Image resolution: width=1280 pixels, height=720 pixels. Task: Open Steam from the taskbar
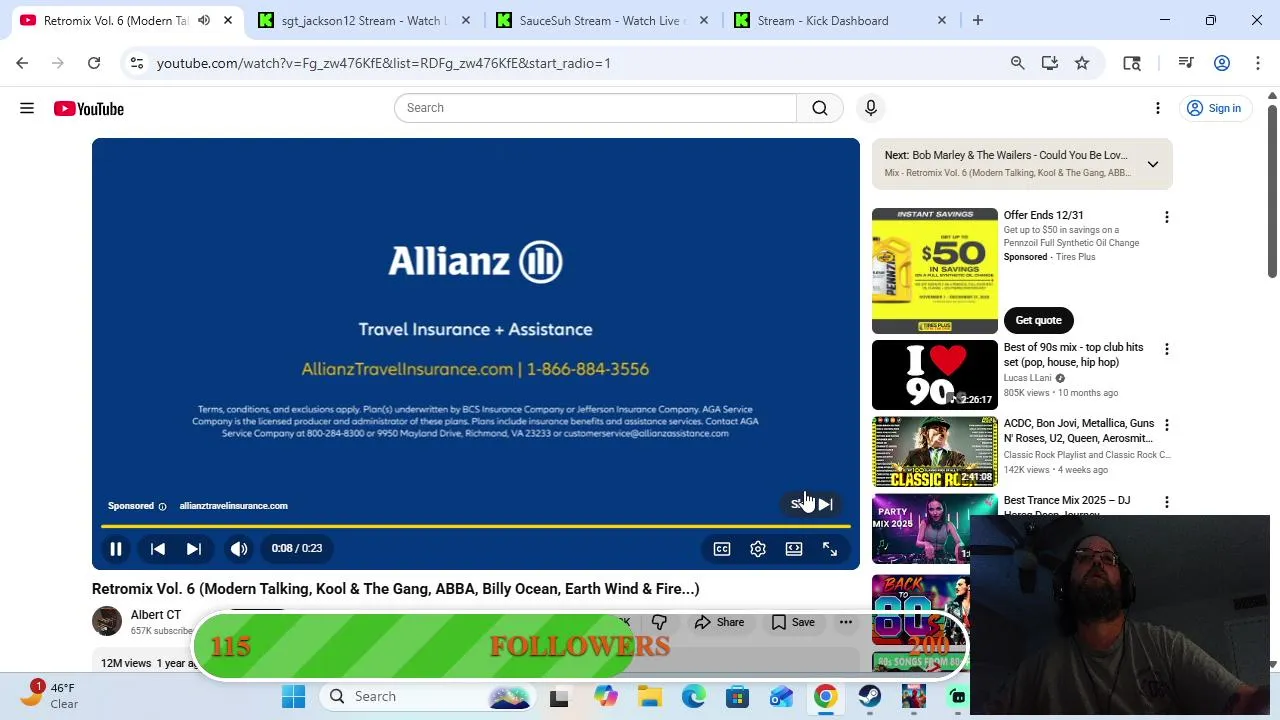(x=870, y=696)
